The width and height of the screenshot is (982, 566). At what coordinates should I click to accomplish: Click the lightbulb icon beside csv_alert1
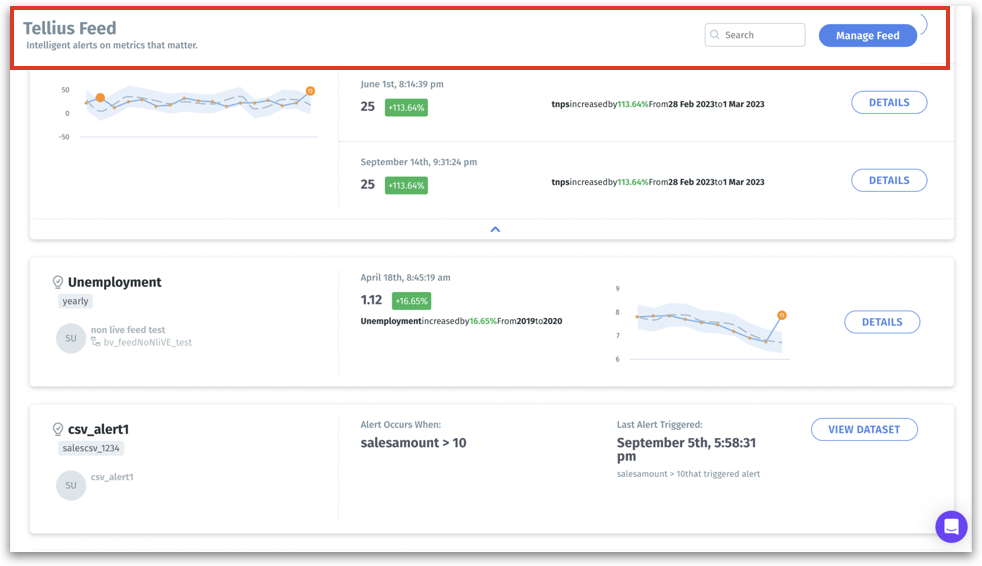click(58, 430)
